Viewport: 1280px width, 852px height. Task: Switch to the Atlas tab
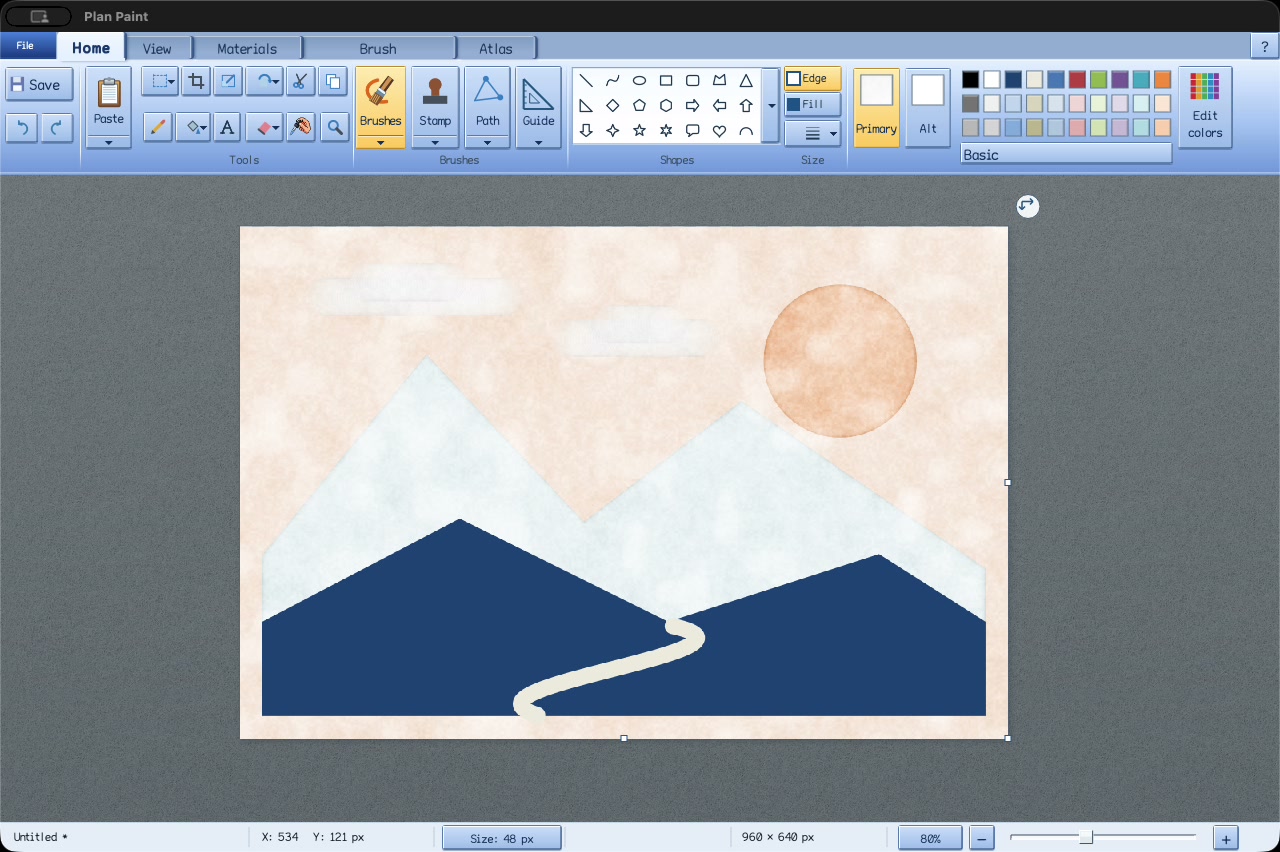(x=496, y=48)
